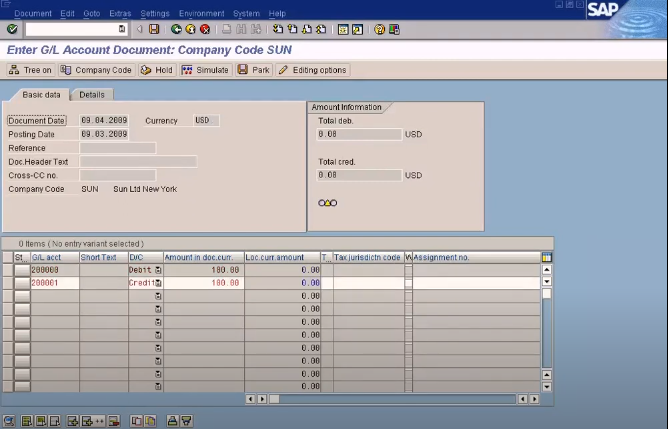
Task: Click the Tree on button
Action: coord(31,70)
